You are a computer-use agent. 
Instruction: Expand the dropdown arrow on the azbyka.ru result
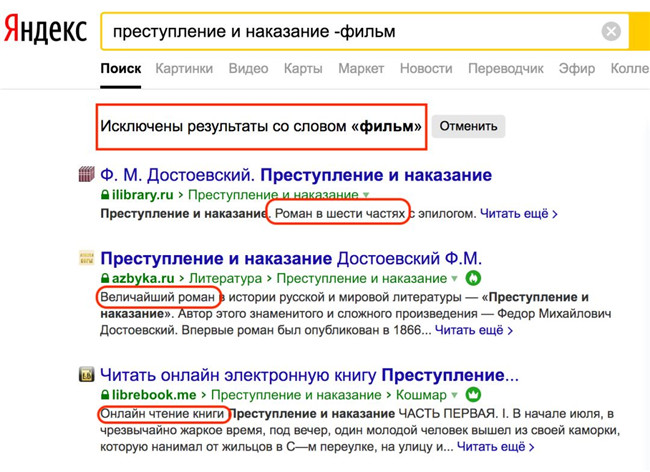tap(454, 278)
